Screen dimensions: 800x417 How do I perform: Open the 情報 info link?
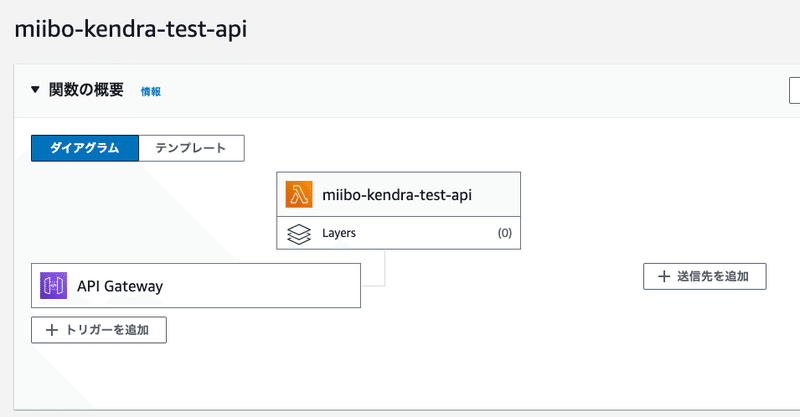(151, 91)
